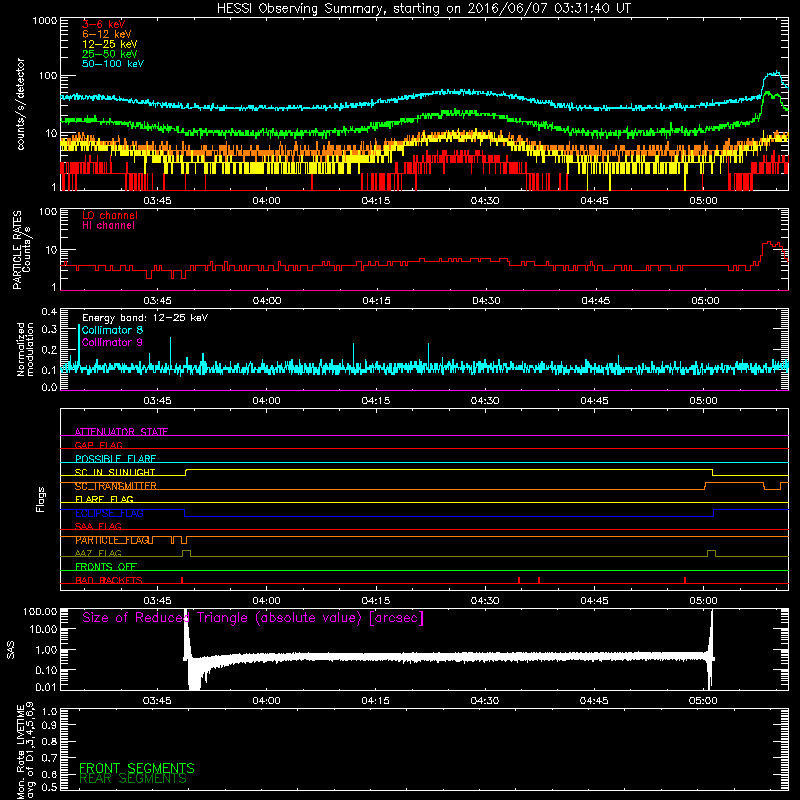Select the yellow 12-25 keV legend entry

[x=110, y=44]
